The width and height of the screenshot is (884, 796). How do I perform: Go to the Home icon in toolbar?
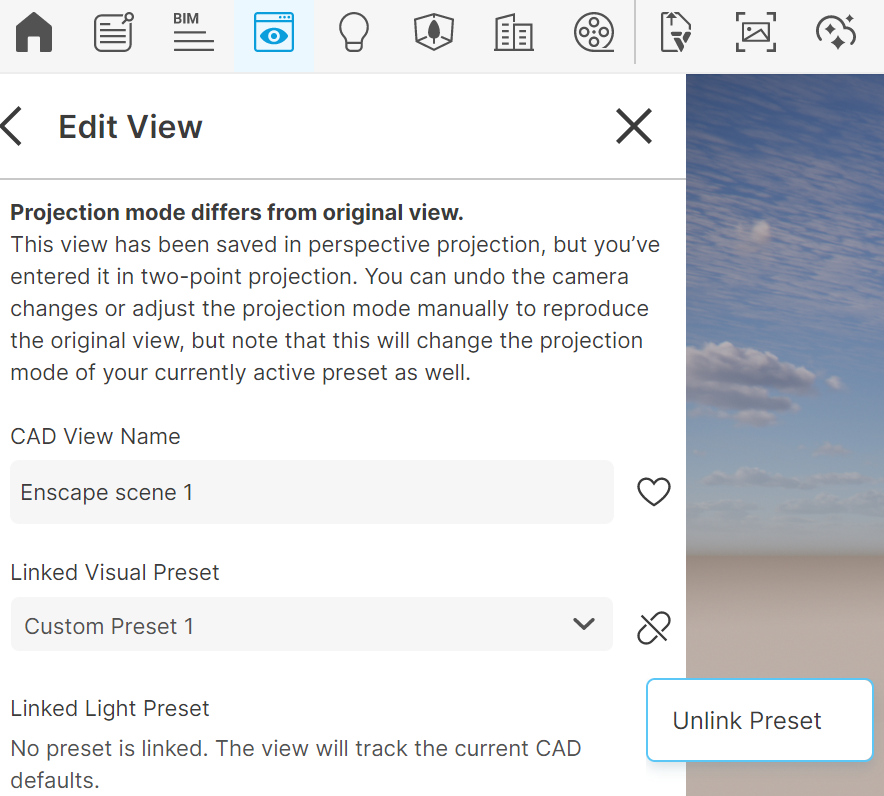[34, 33]
